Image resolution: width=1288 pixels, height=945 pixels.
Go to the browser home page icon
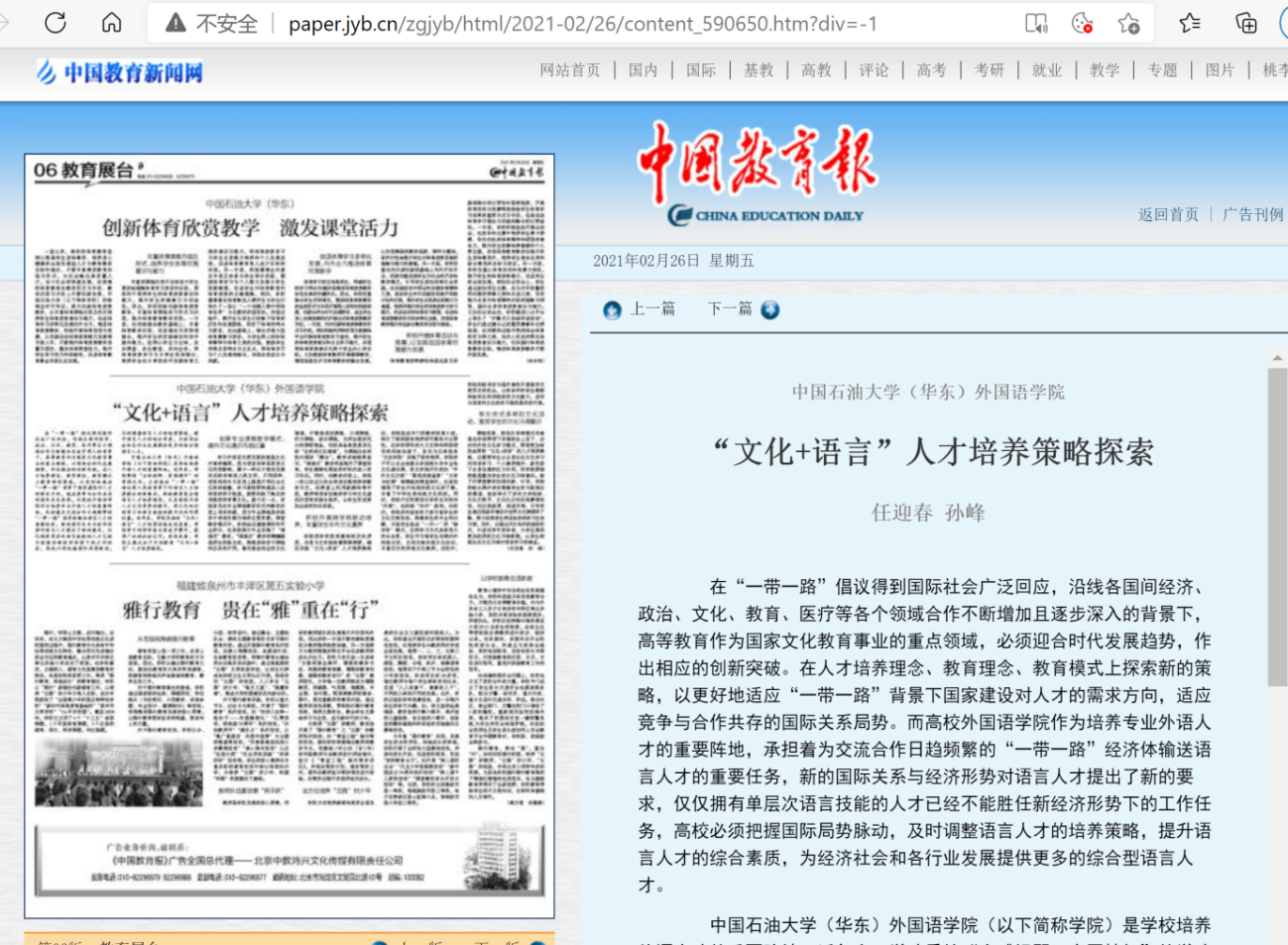point(112,23)
